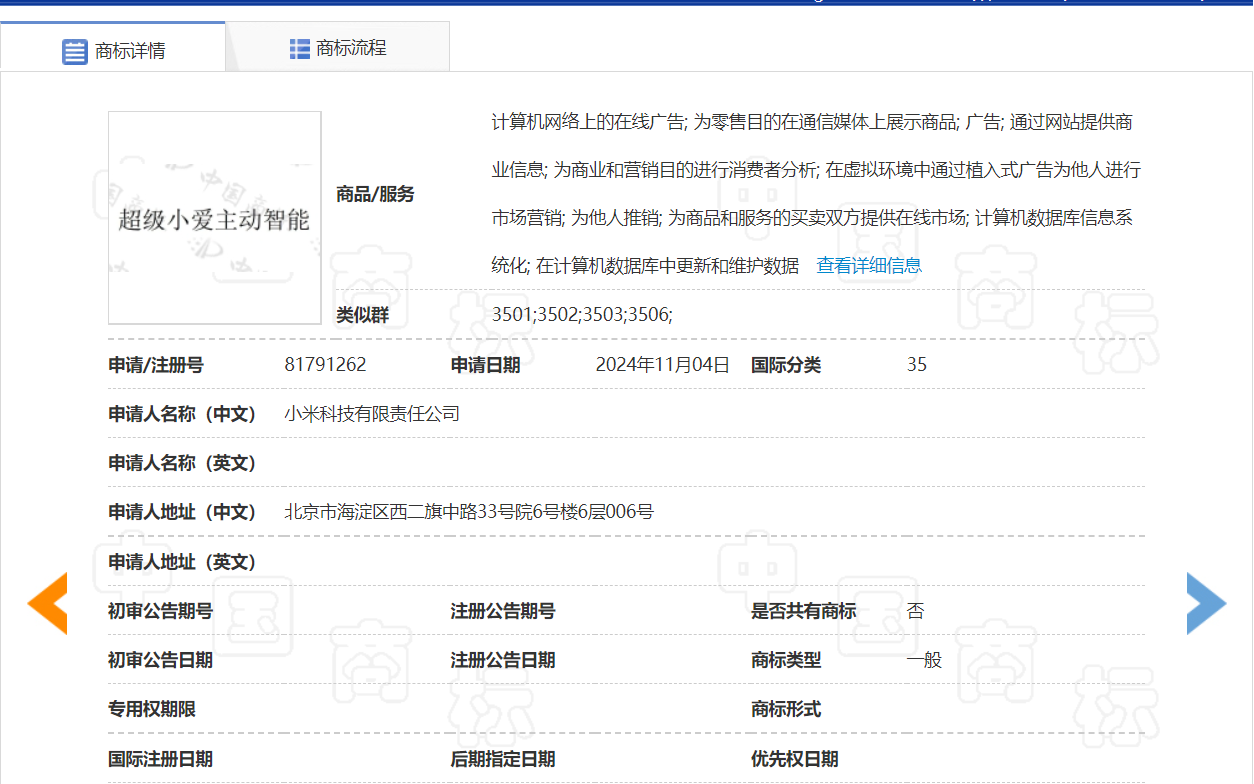Click the application date 2024年11月04日
1254x784 pixels.
[662, 365]
